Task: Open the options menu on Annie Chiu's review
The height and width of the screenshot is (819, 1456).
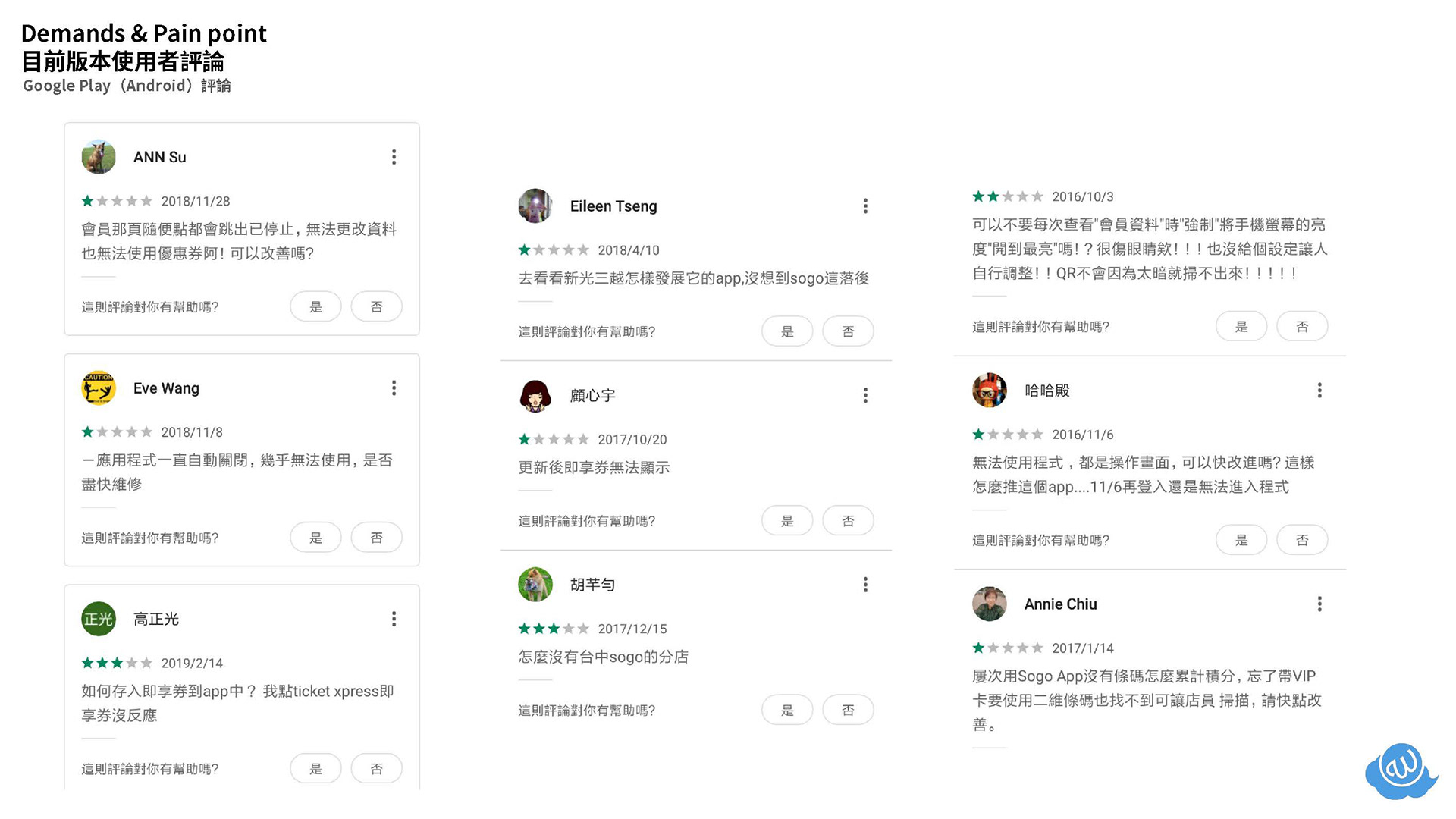Action: click(x=1319, y=604)
